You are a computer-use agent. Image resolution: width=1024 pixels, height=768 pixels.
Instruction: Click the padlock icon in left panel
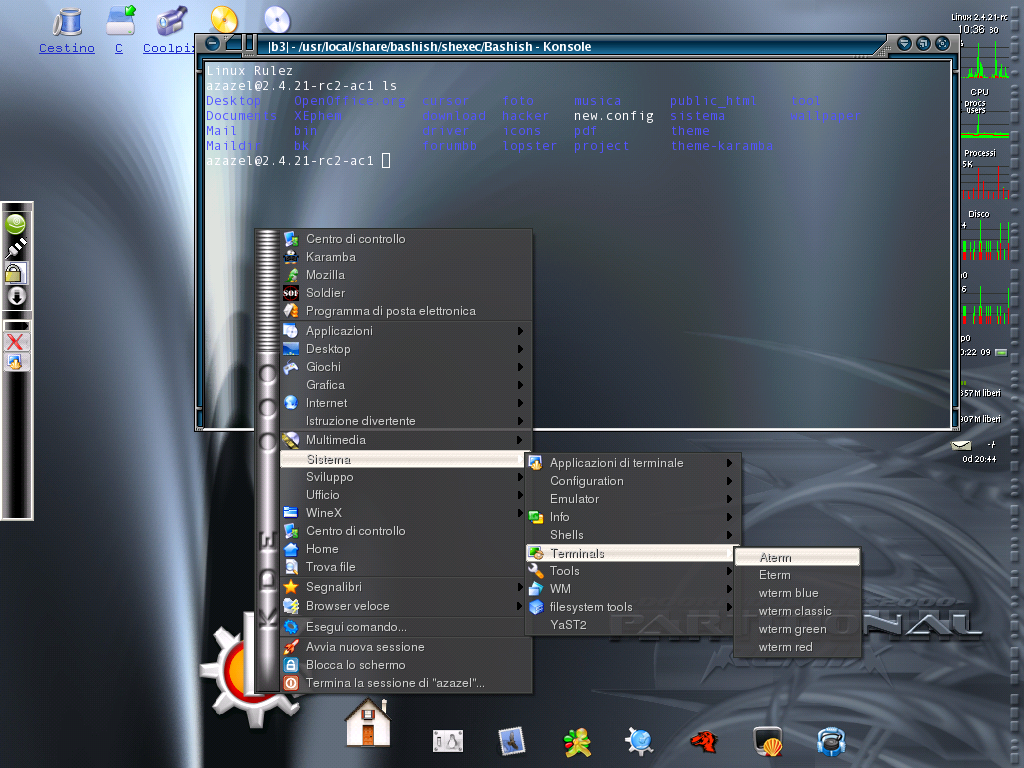[16, 272]
